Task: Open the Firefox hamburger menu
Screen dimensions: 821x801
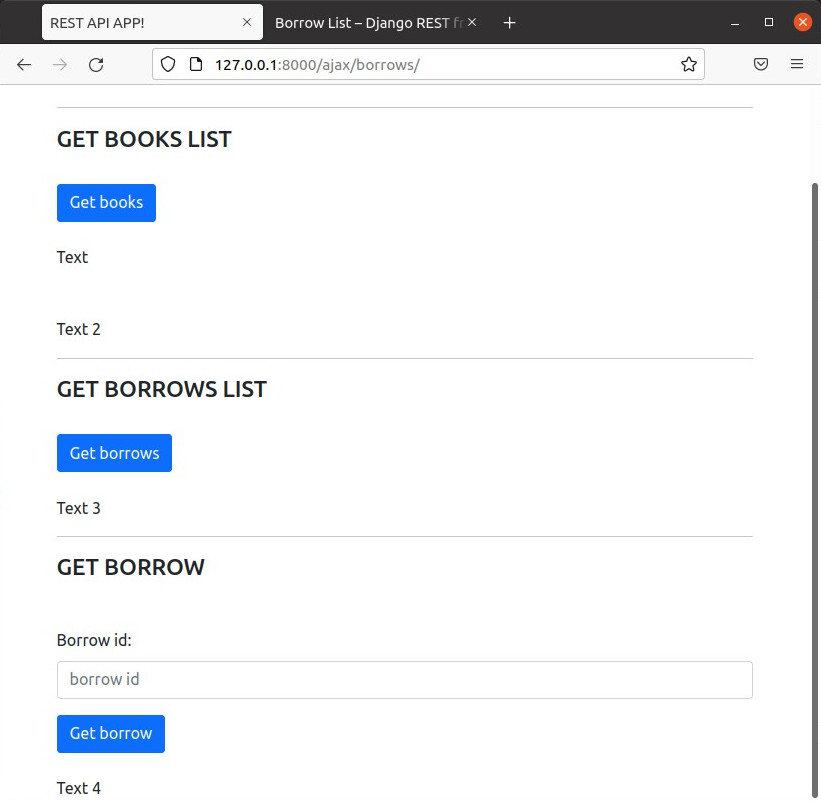Action: point(797,64)
